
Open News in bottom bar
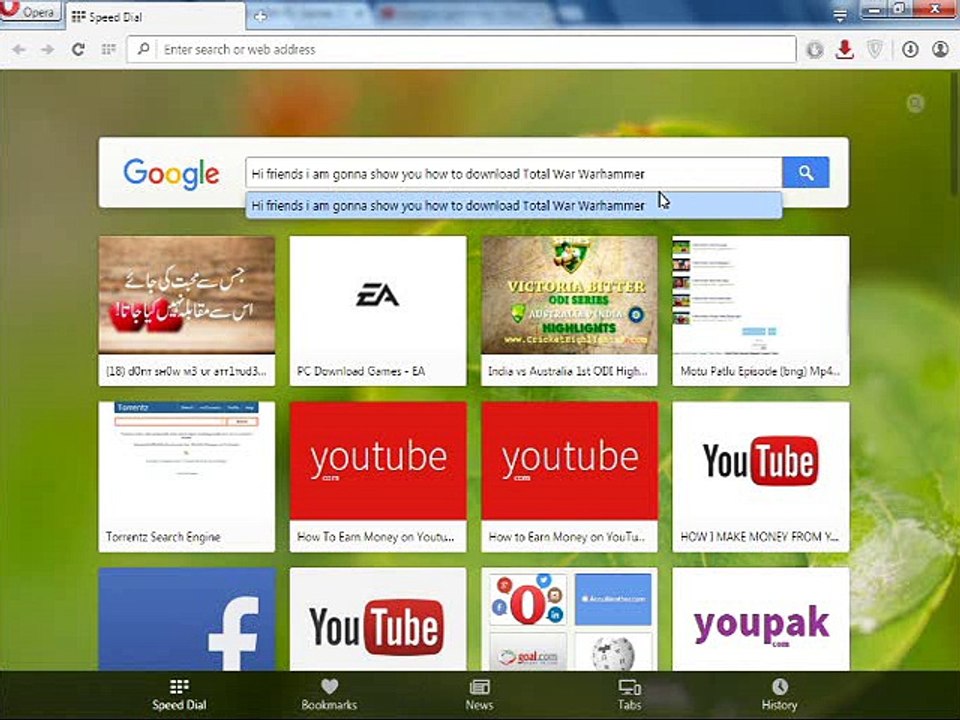[479, 695]
